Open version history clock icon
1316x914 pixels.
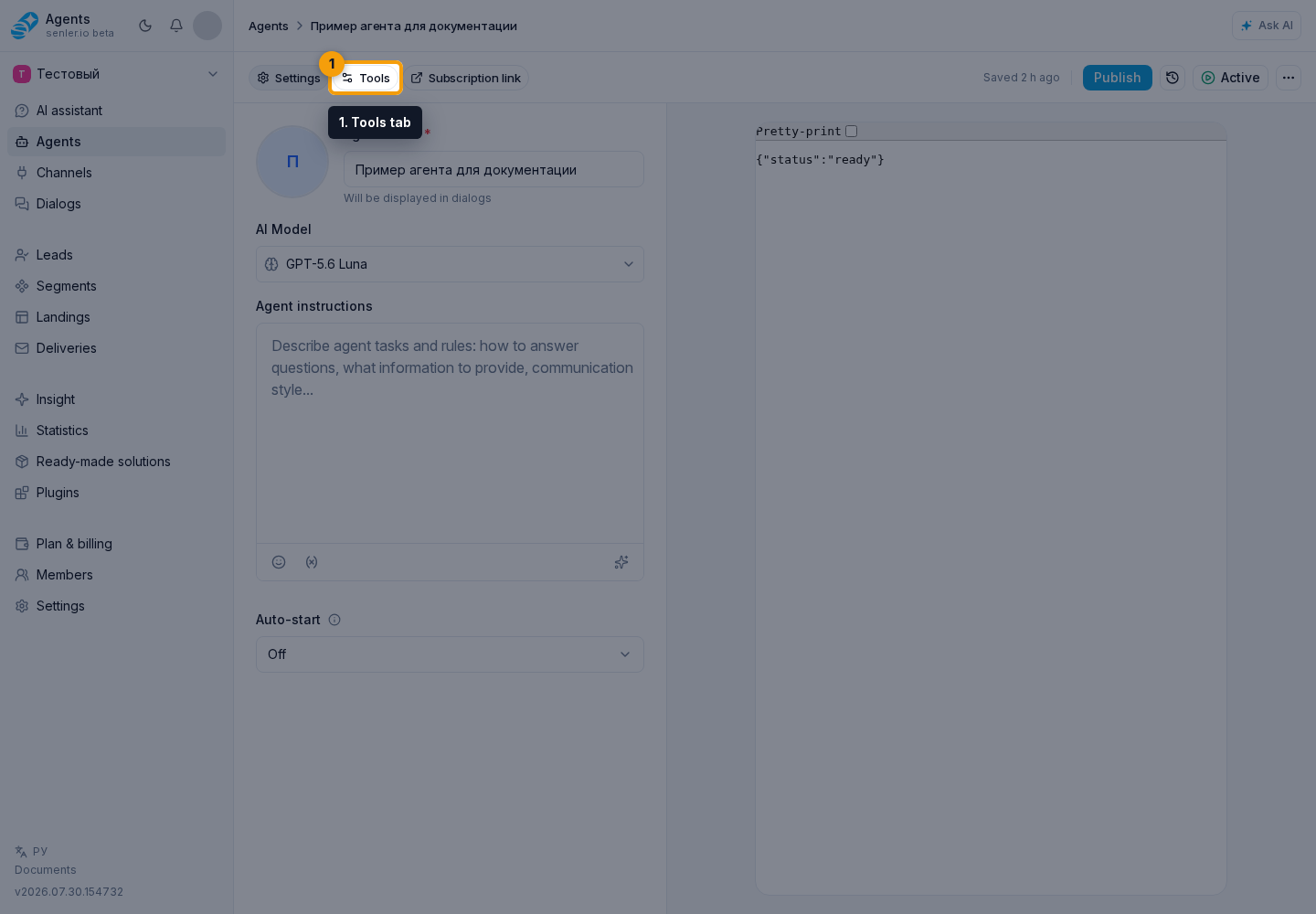pos(1173,78)
